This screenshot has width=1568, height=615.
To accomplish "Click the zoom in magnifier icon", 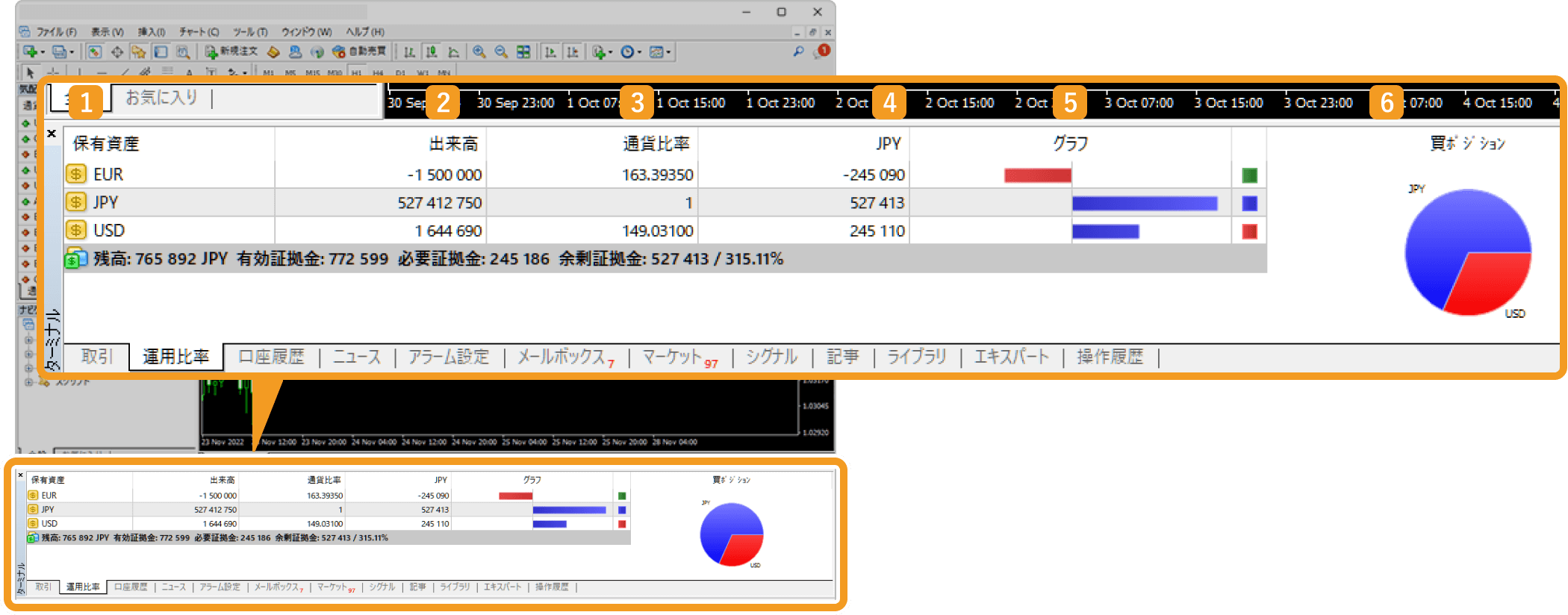I will pyautogui.click(x=479, y=51).
